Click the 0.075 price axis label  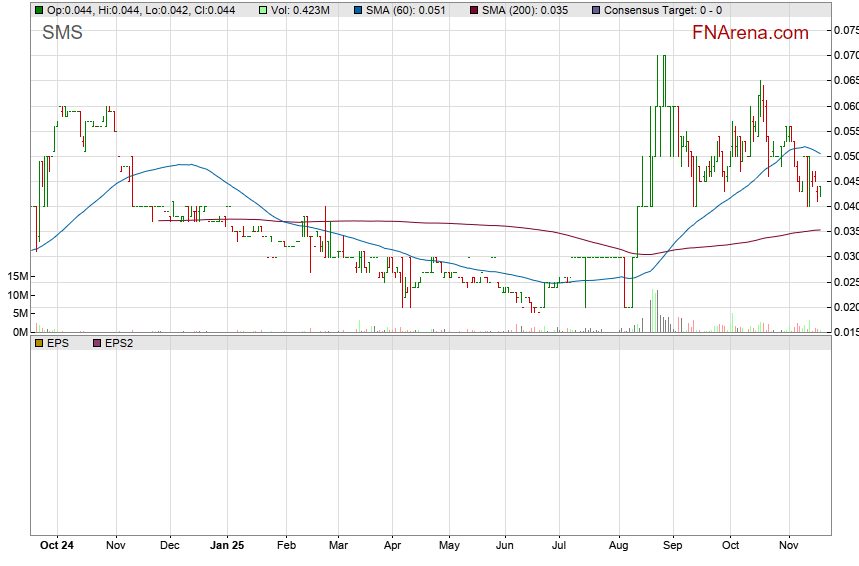tap(845, 30)
